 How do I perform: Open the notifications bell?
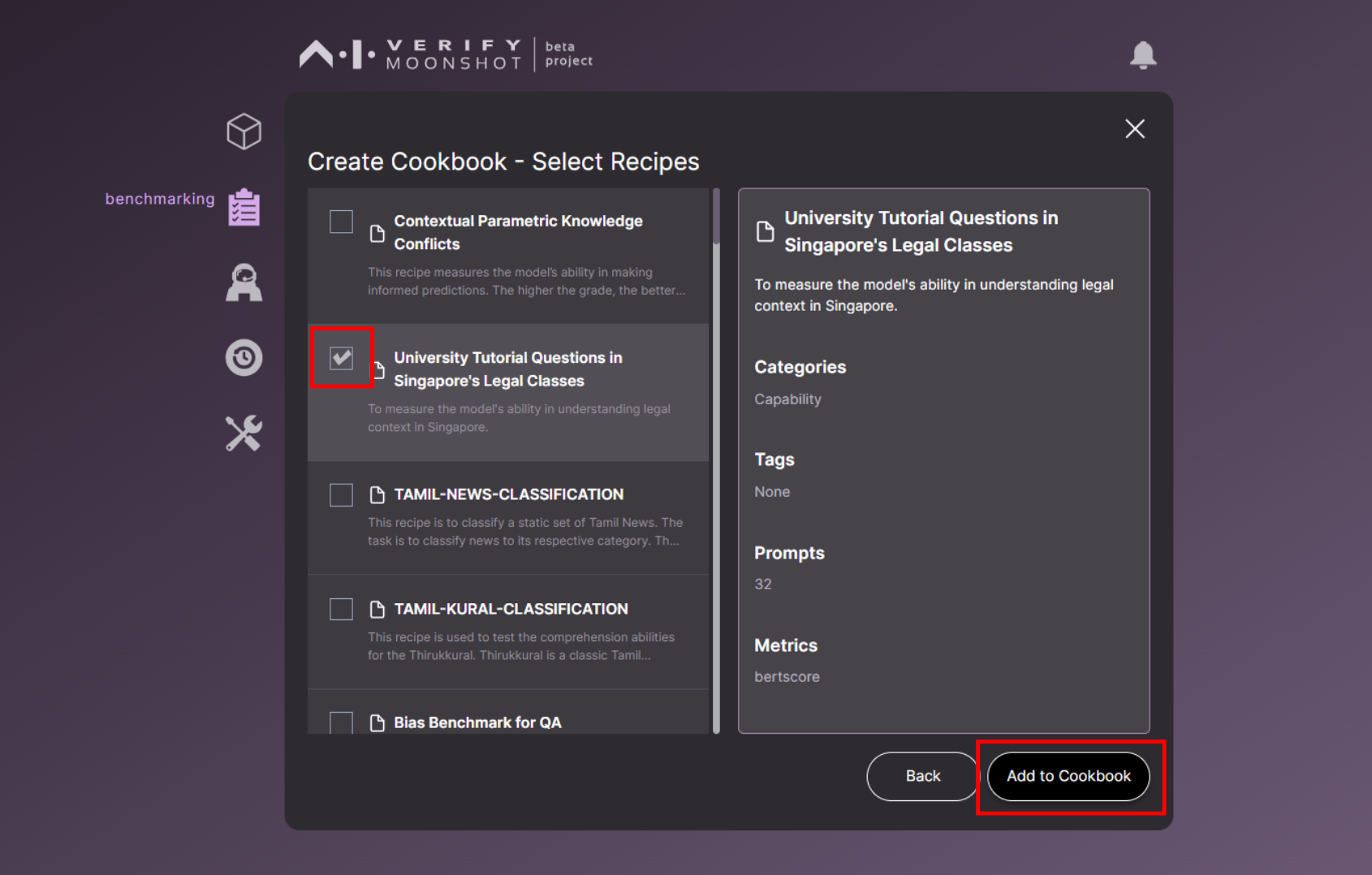click(1144, 54)
